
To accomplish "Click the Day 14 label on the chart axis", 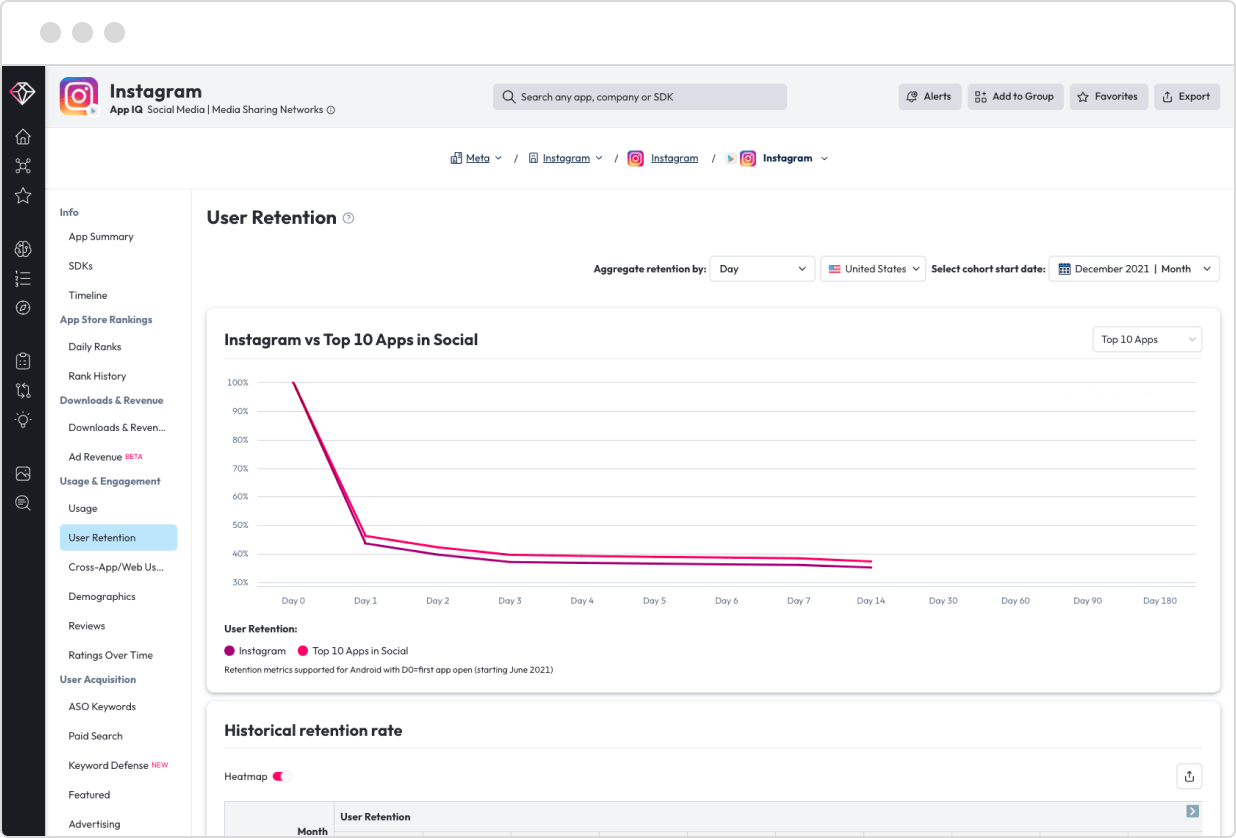I will click(871, 601).
